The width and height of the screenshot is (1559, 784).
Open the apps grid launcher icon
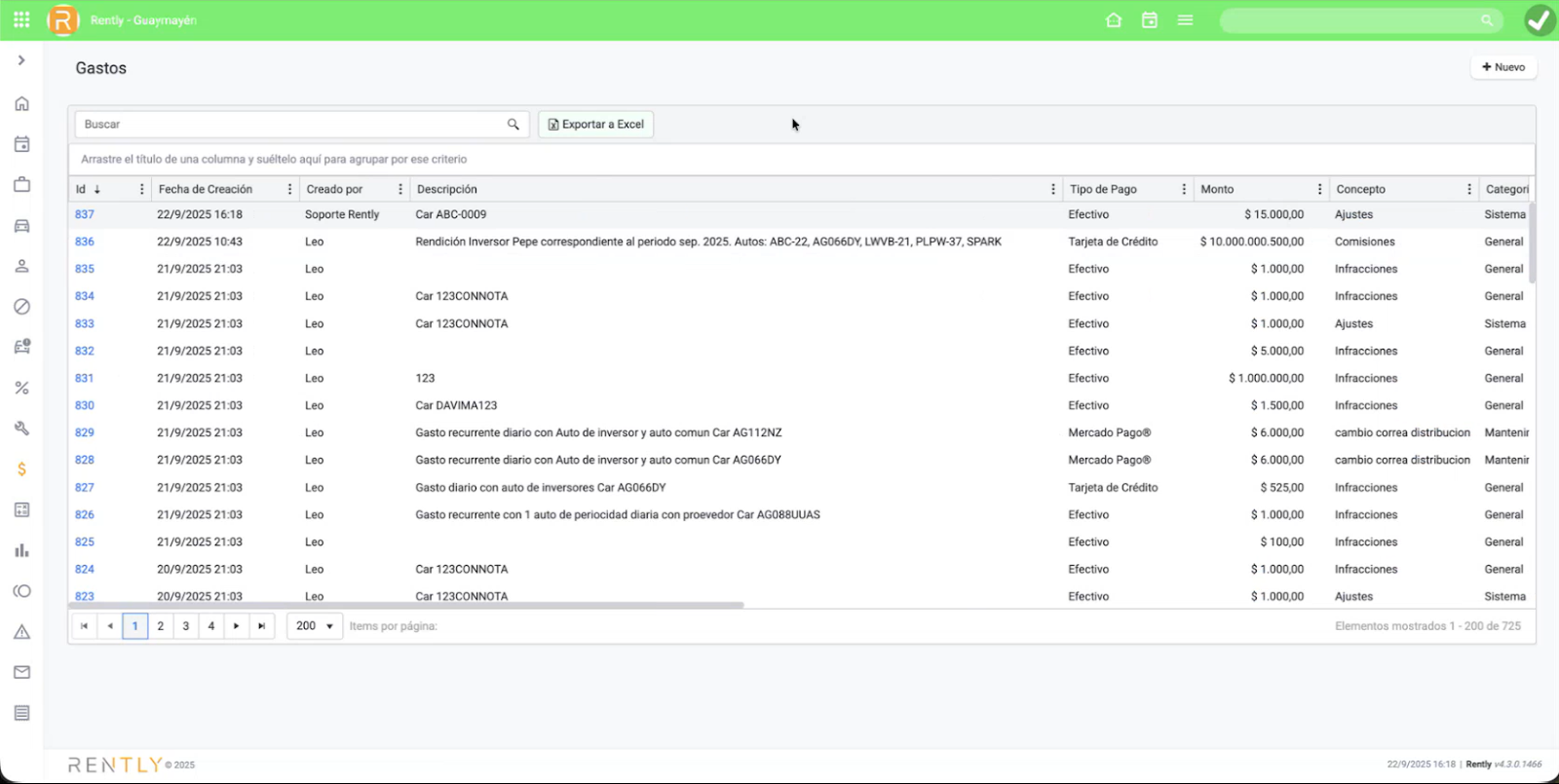pyautogui.click(x=21, y=19)
